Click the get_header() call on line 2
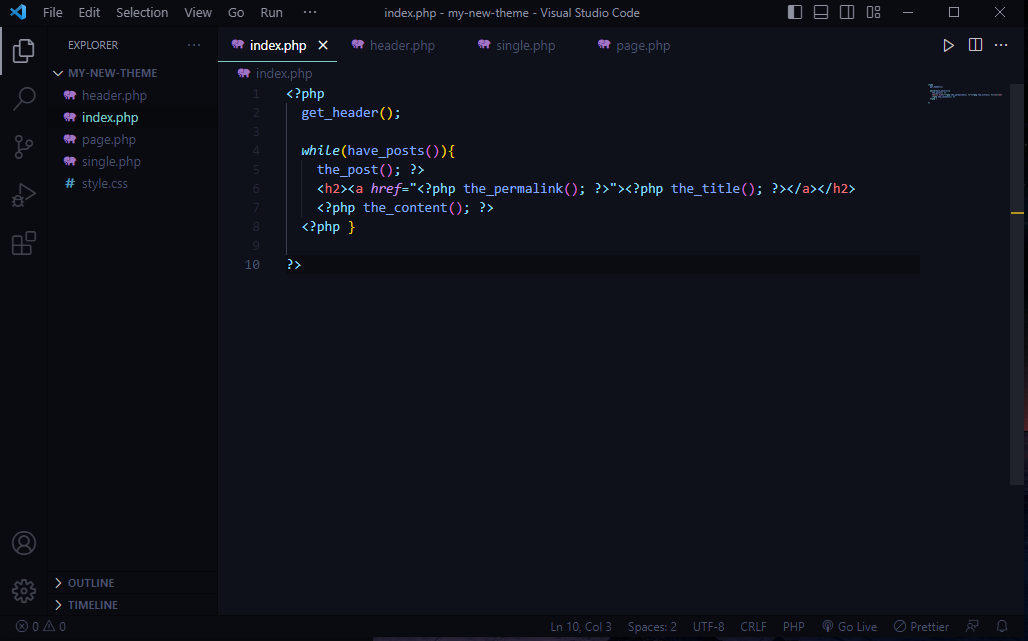1028x641 pixels. [x=351, y=113]
